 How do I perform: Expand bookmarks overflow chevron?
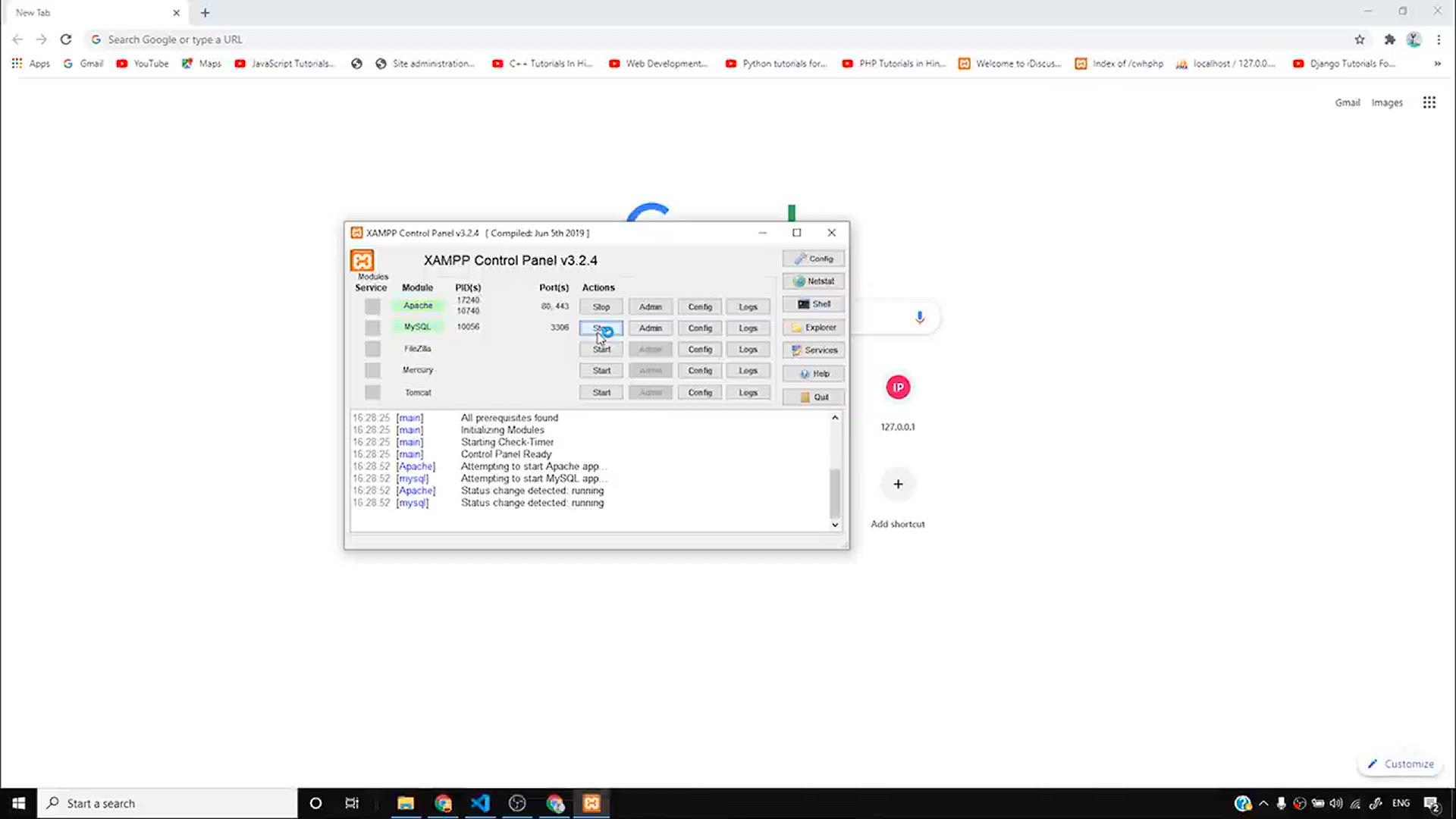click(1437, 64)
